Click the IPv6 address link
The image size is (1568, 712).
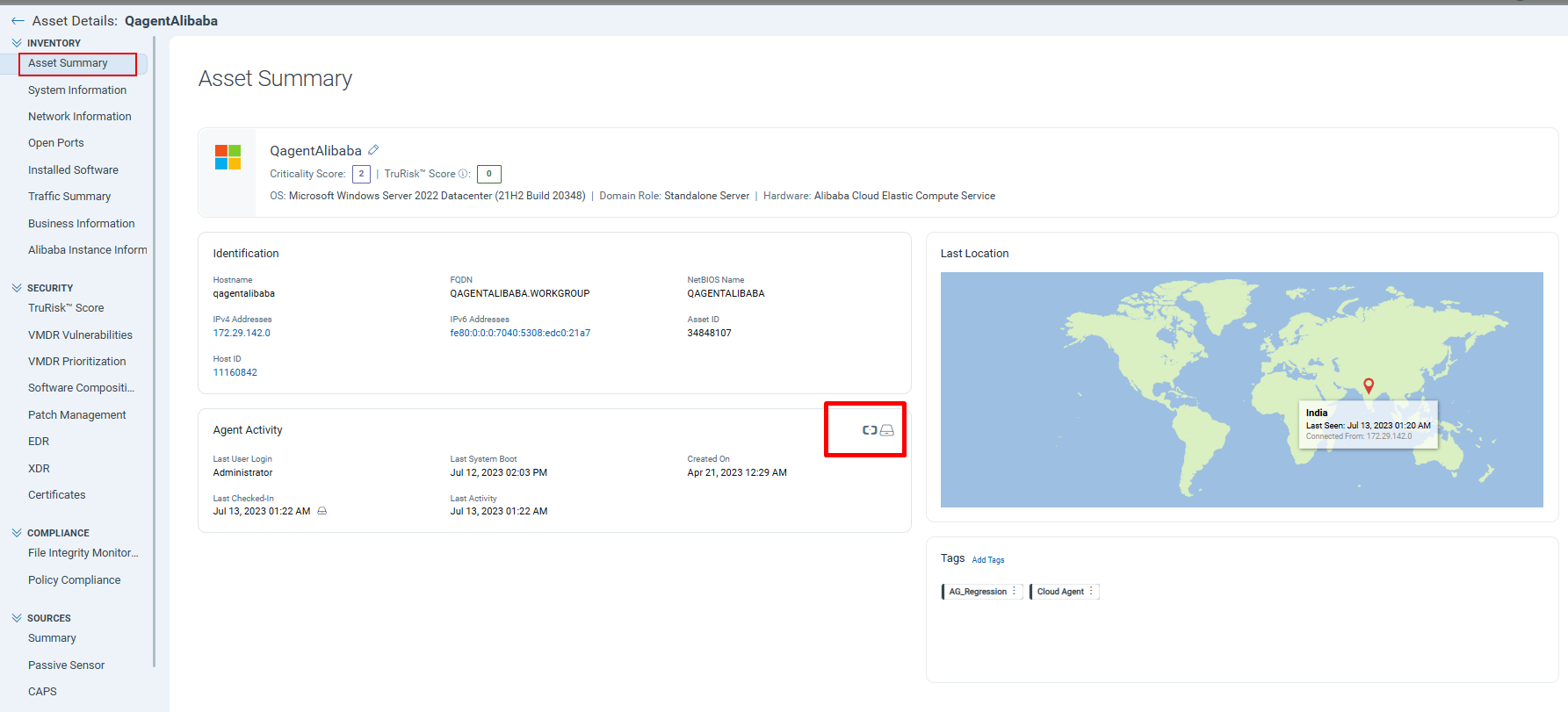pos(520,333)
